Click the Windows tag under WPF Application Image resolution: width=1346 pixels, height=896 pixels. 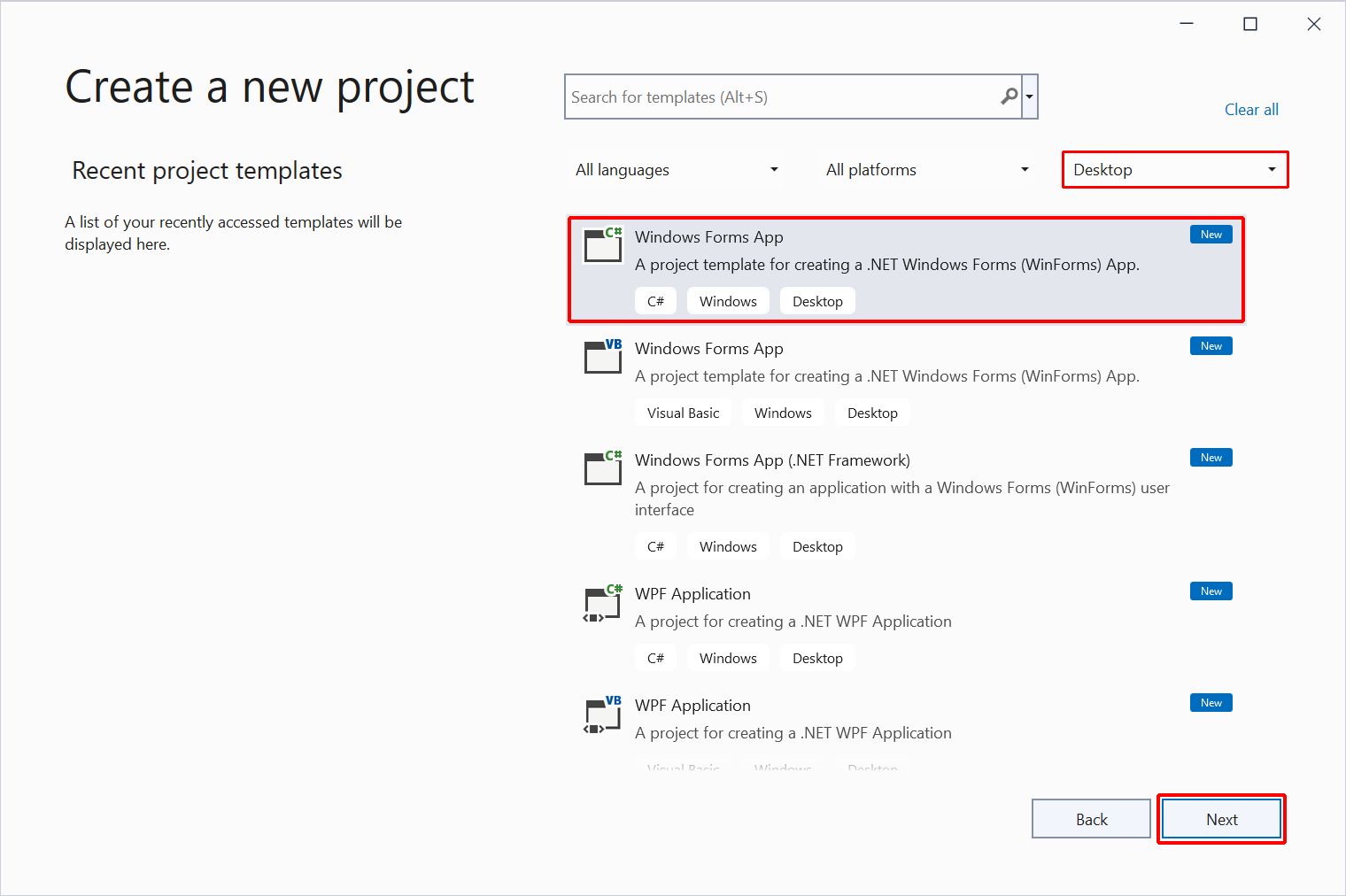click(x=728, y=657)
